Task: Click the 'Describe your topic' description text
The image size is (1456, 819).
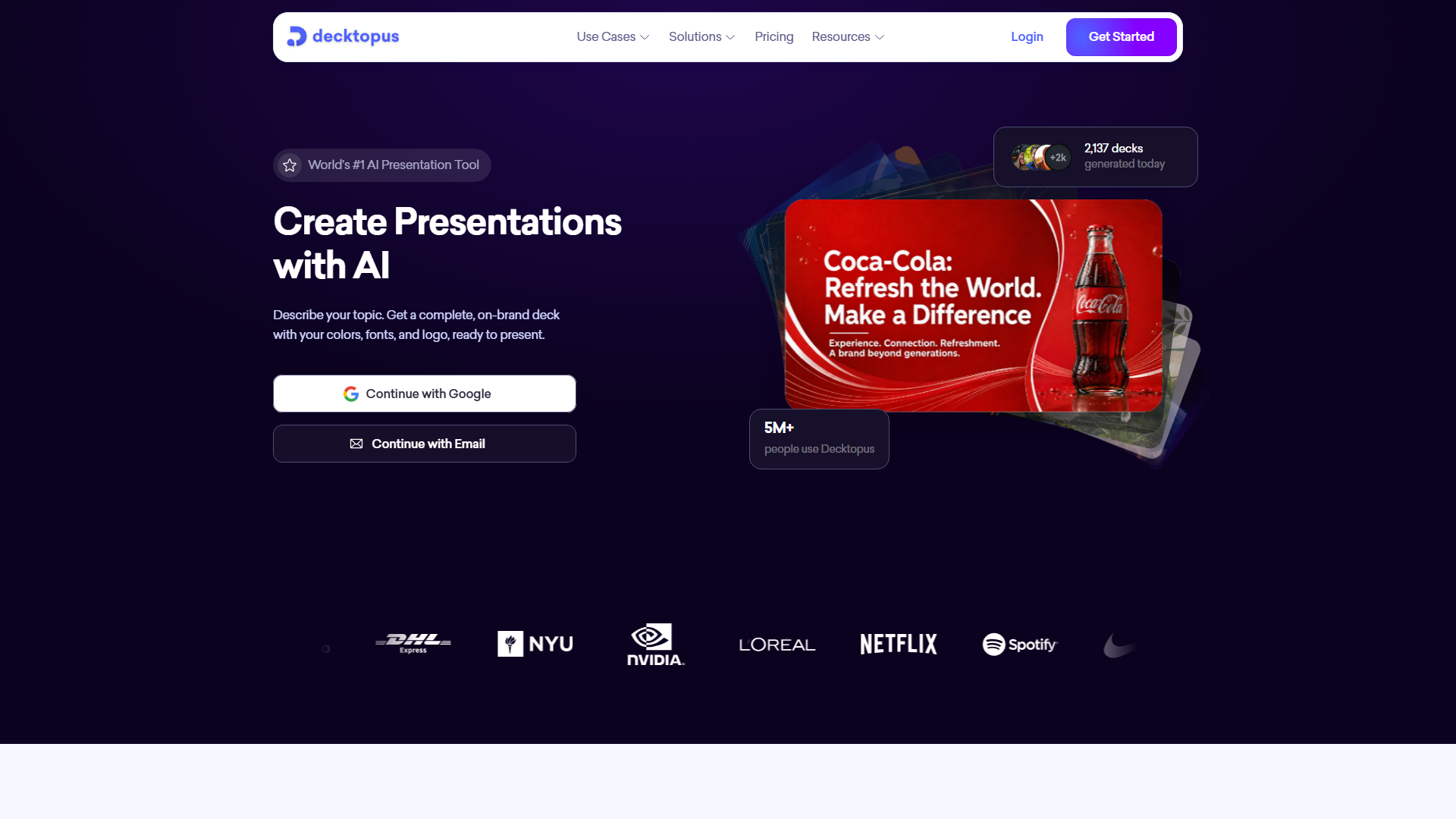Action: tap(416, 325)
